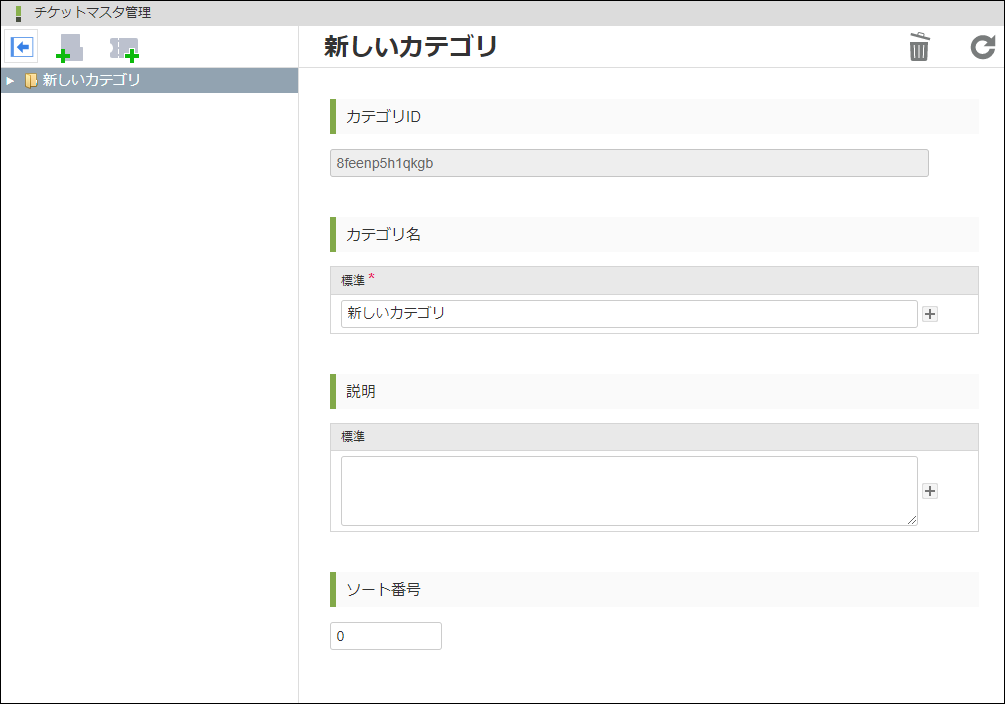The height and width of the screenshot is (704, 1005).
Task: Click the add new category icon
Action: tap(69, 48)
